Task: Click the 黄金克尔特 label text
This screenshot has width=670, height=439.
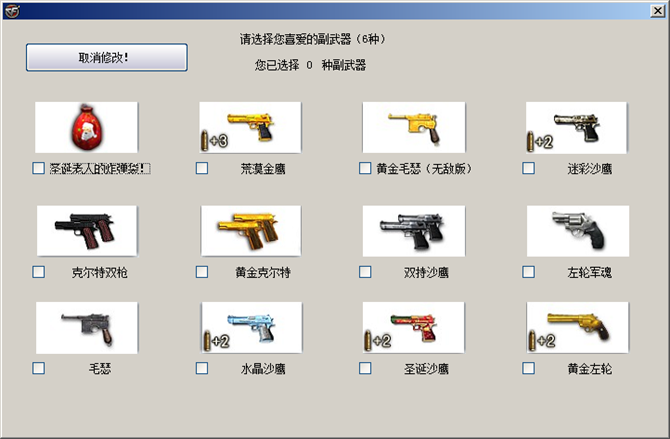Action: pos(263,273)
